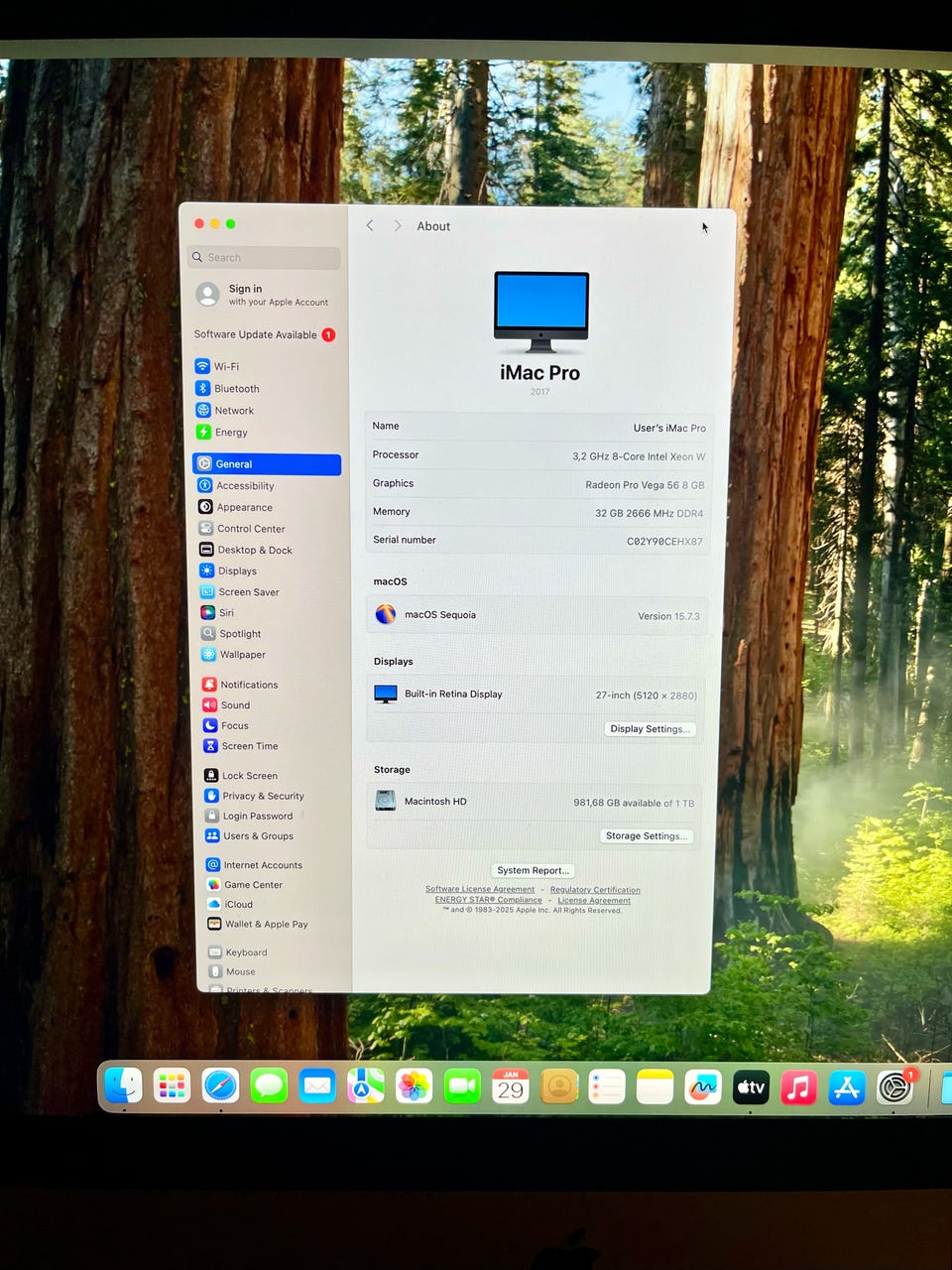Open Desktop & Dock settings
This screenshot has width=952, height=1270.
click(x=246, y=550)
